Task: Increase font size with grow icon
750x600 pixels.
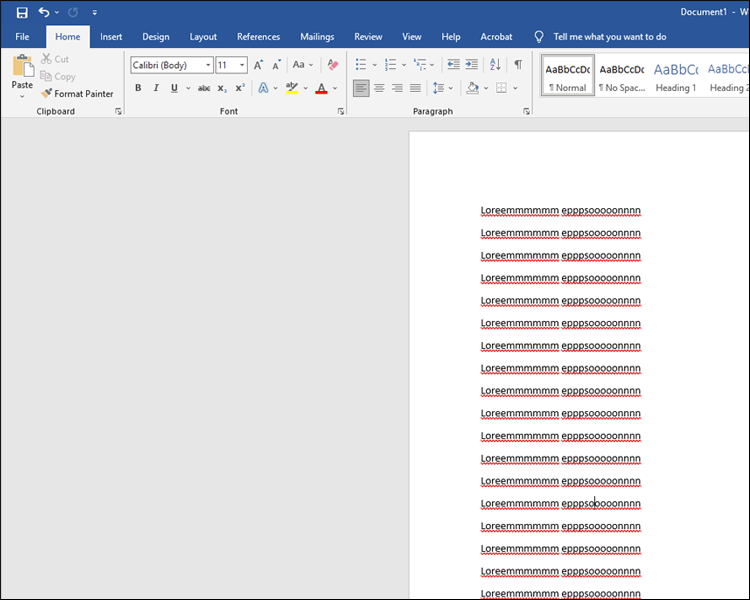Action: click(258, 65)
